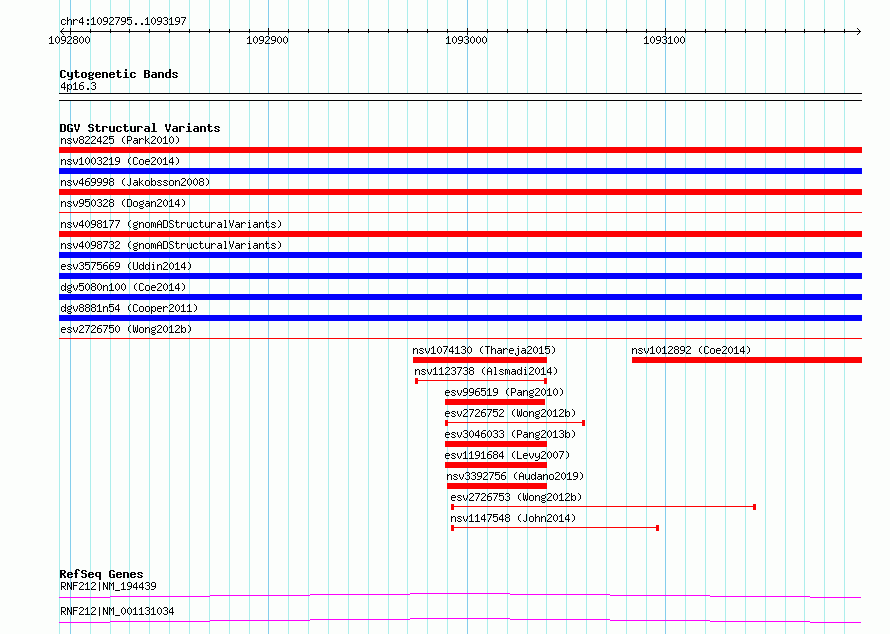Click ruler position 1093100
This screenshot has width=890, height=634.
pos(664,40)
